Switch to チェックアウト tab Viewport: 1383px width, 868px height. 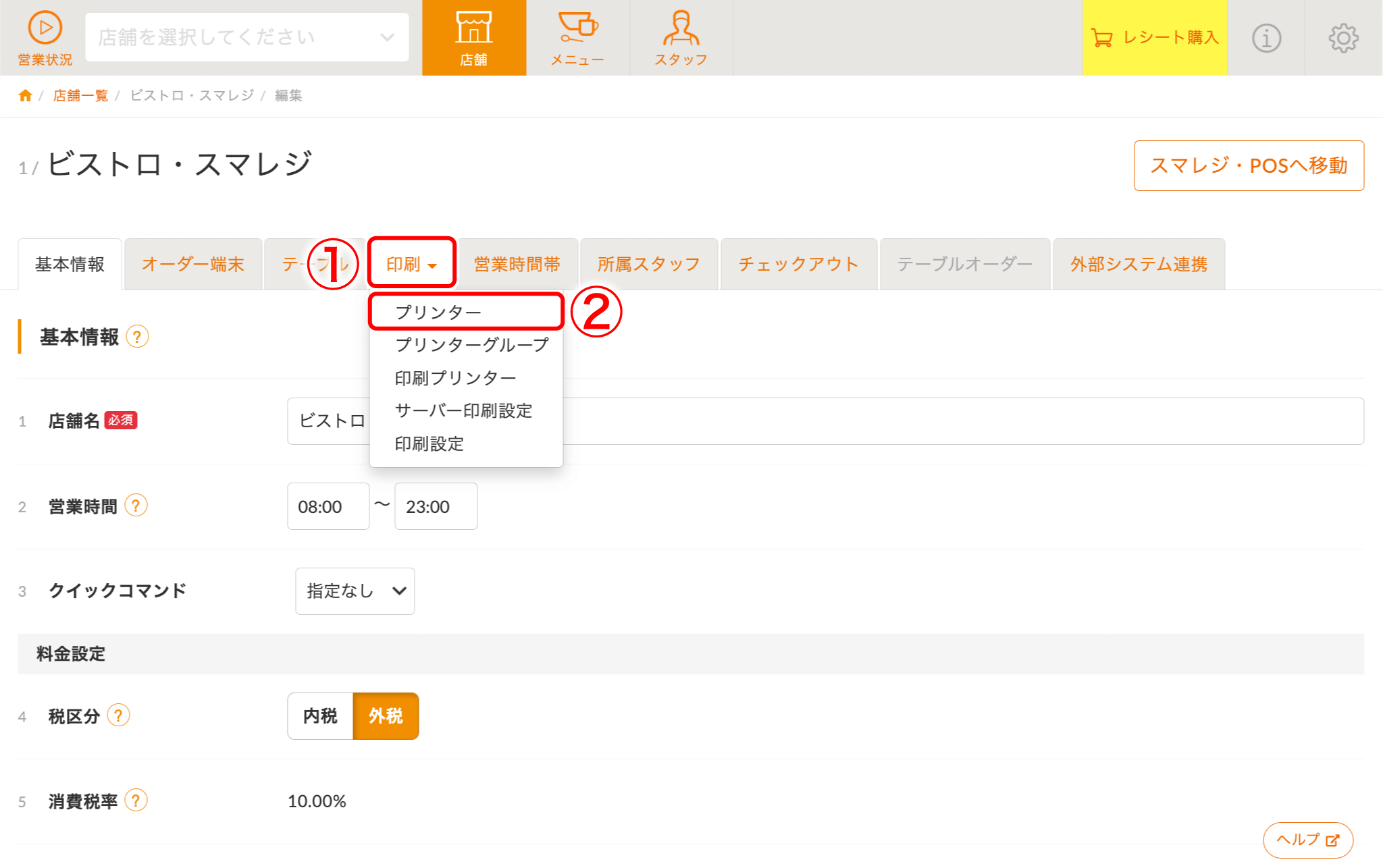[798, 264]
